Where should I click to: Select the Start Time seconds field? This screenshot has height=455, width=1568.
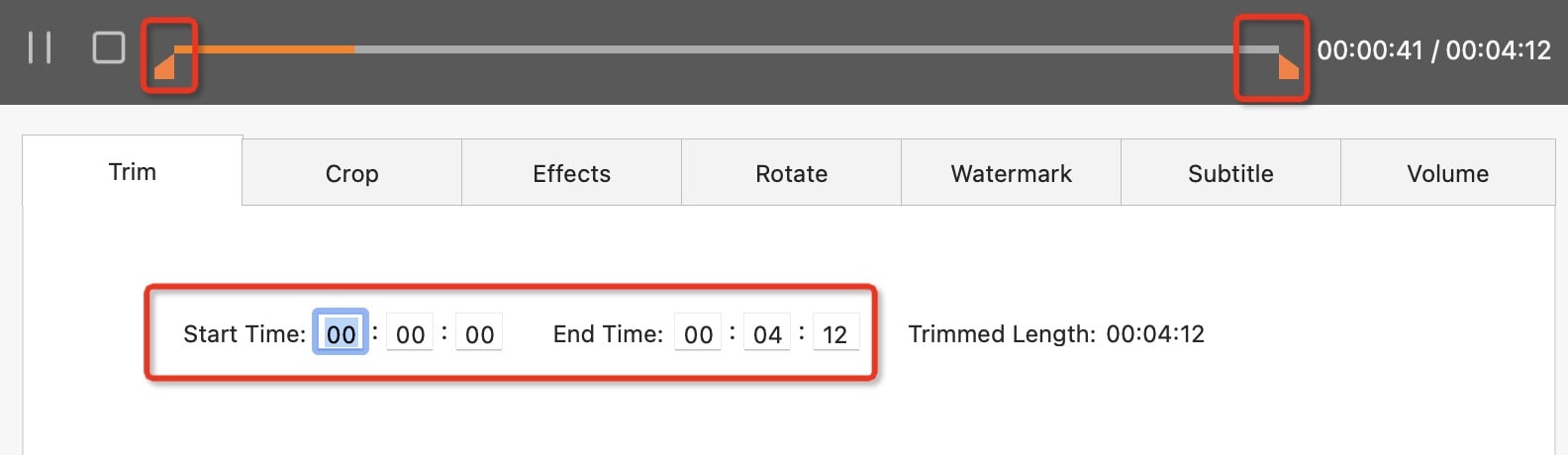click(x=479, y=334)
